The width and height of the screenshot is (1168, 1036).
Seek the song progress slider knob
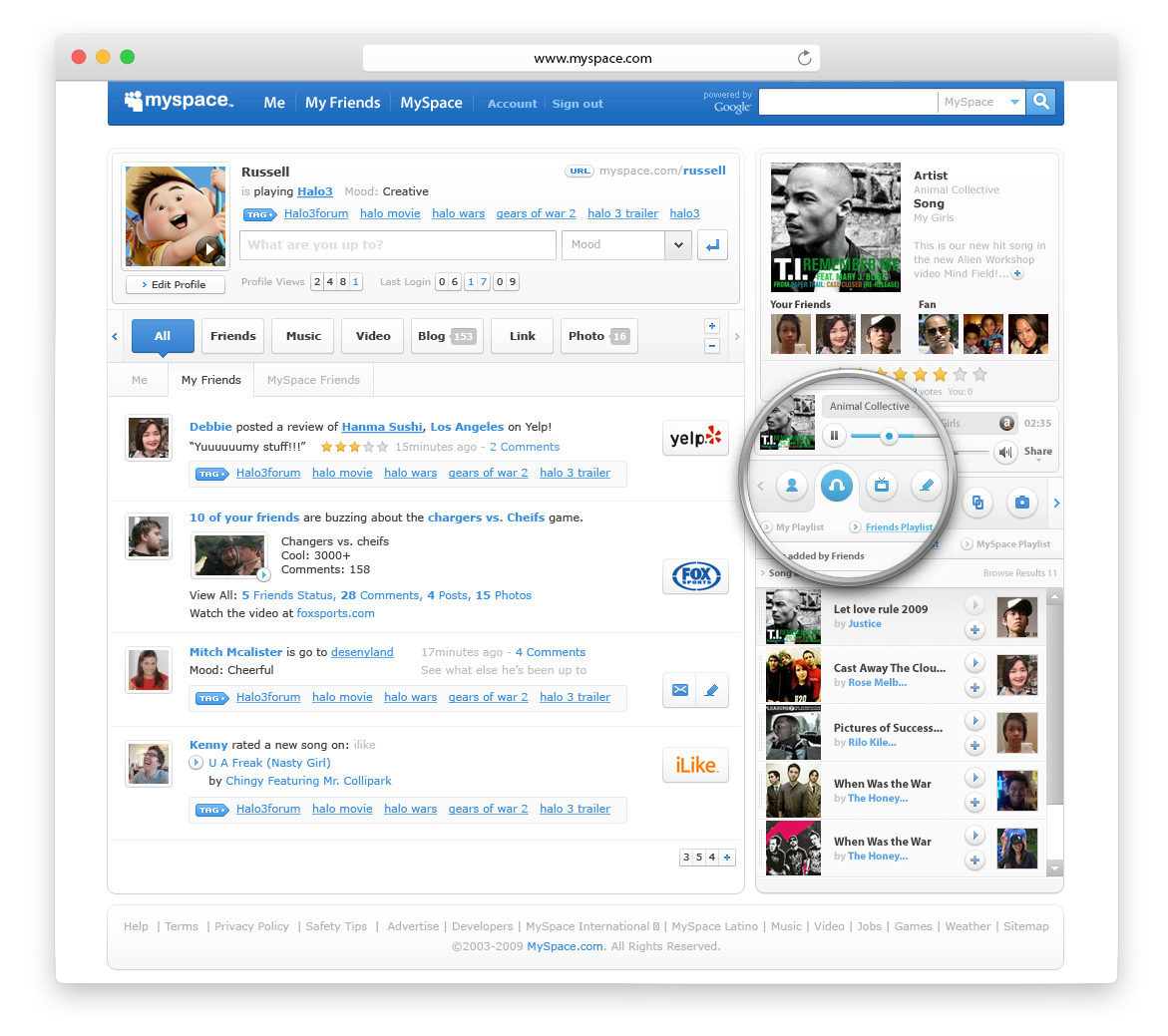click(888, 436)
